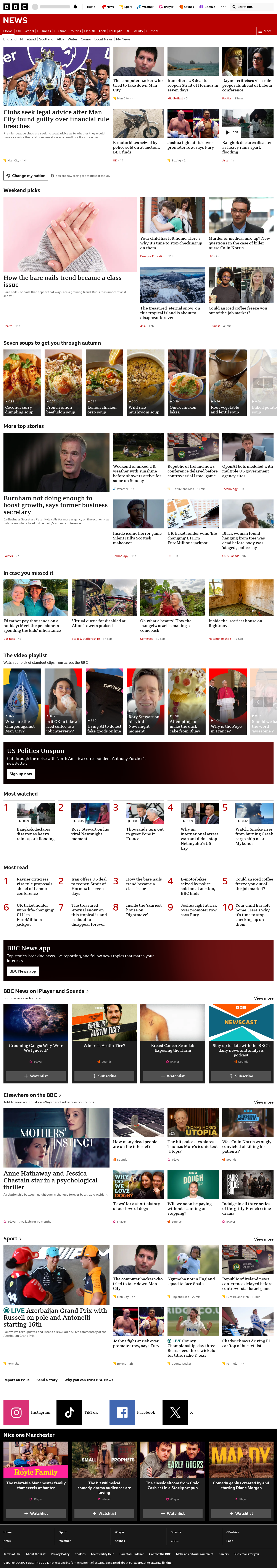Open the Report an issue link
The image size is (277, 1568).
point(16,1380)
